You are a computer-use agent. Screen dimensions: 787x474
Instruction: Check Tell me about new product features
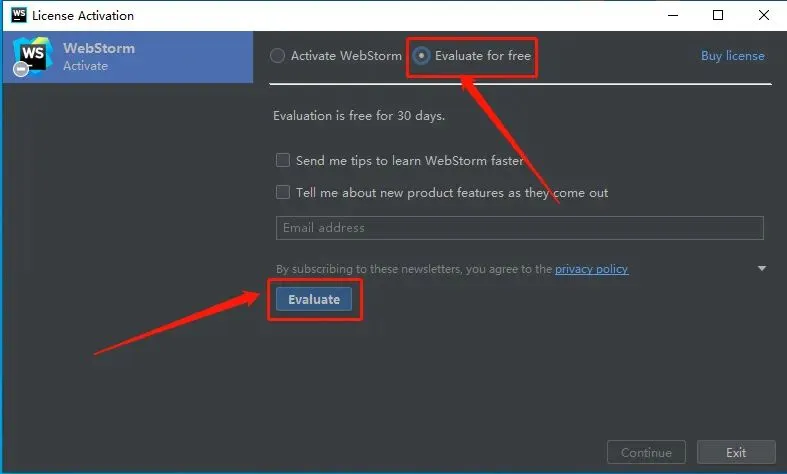tap(283, 192)
